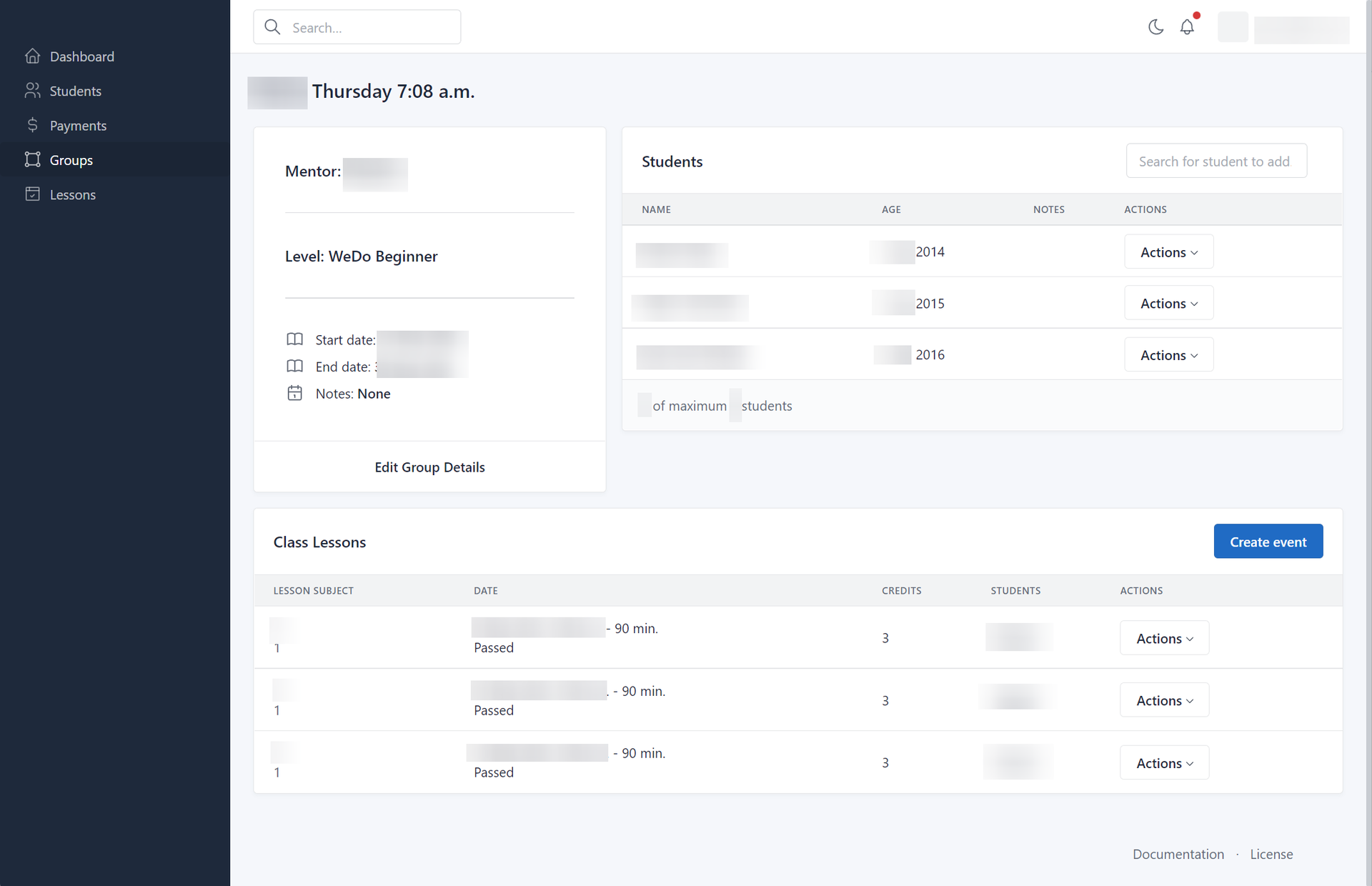The width and height of the screenshot is (1372, 886).
Task: Click the Students icon in the sidebar
Action: [33, 91]
